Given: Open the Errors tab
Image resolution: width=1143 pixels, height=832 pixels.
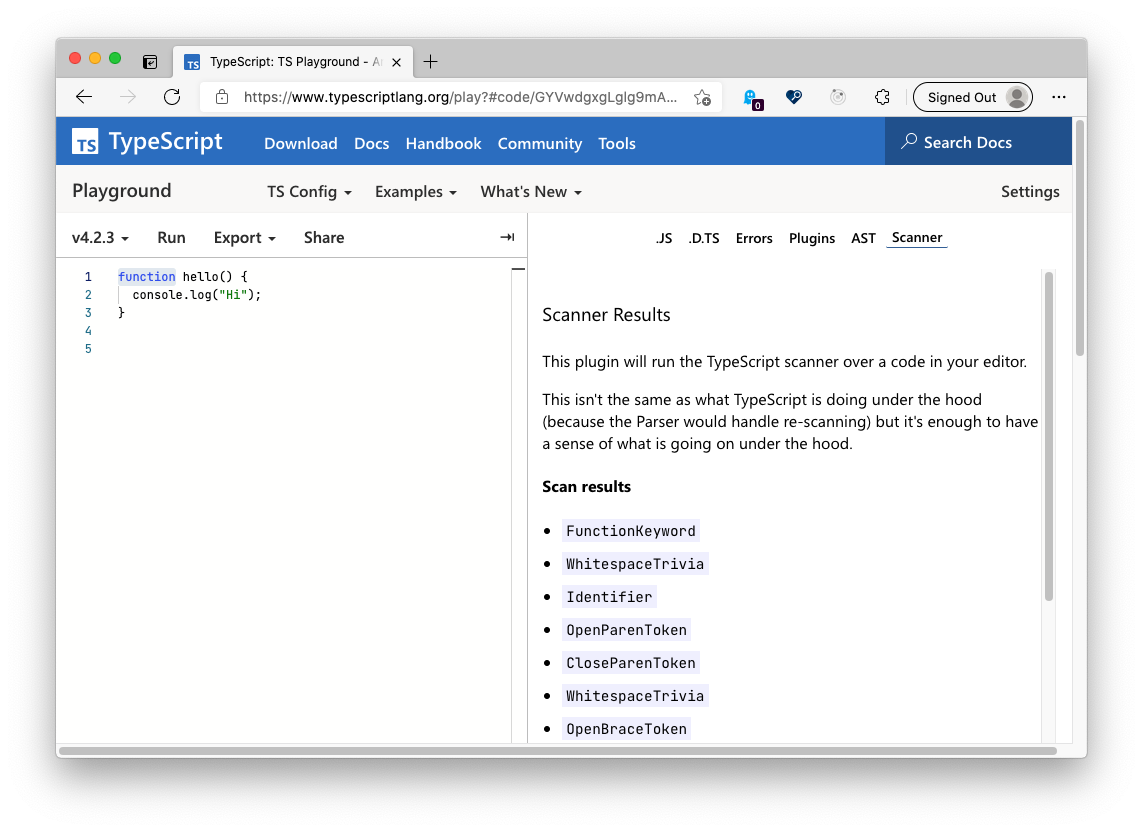Looking at the screenshot, I should [754, 238].
